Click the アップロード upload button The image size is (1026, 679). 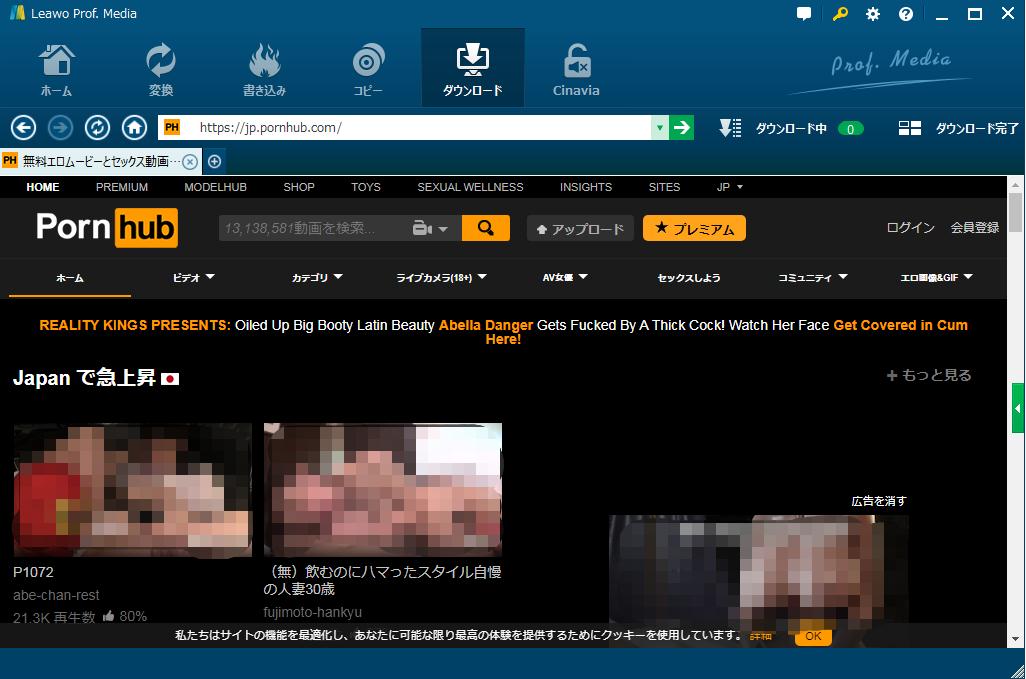point(580,228)
